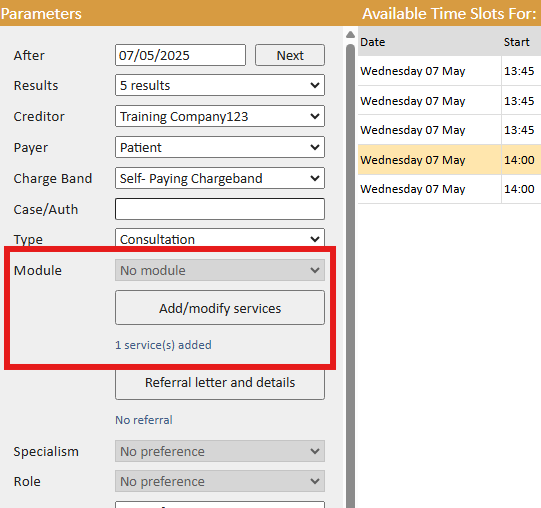Expand the disabled Module dropdown
This screenshot has width=541, height=508.
(220, 270)
